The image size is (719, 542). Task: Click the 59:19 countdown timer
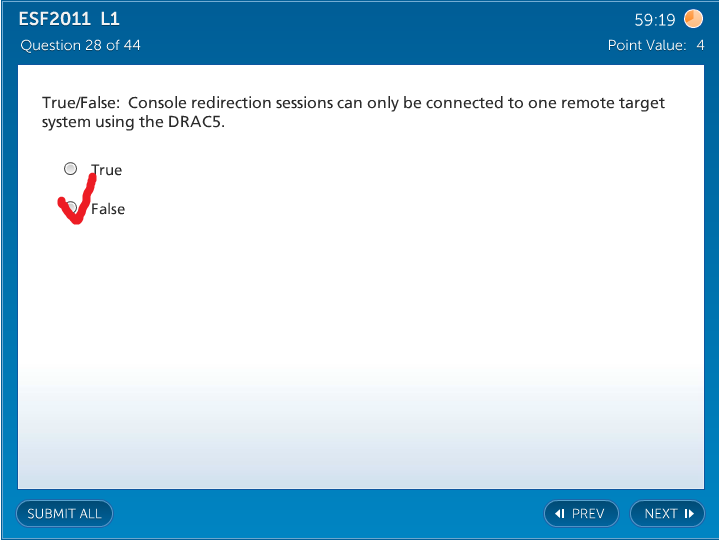[655, 20]
